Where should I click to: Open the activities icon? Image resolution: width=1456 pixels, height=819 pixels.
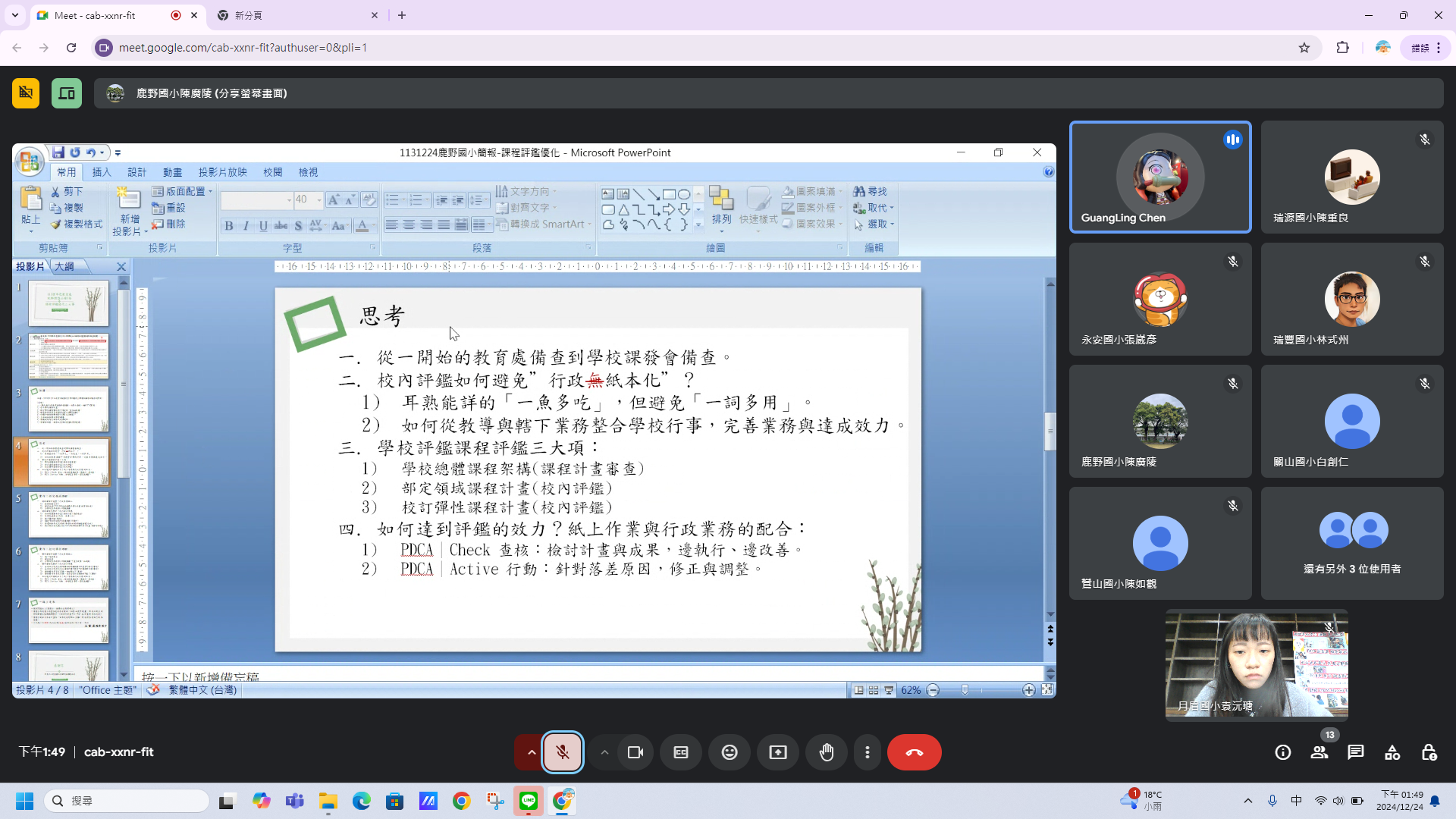click(1392, 752)
